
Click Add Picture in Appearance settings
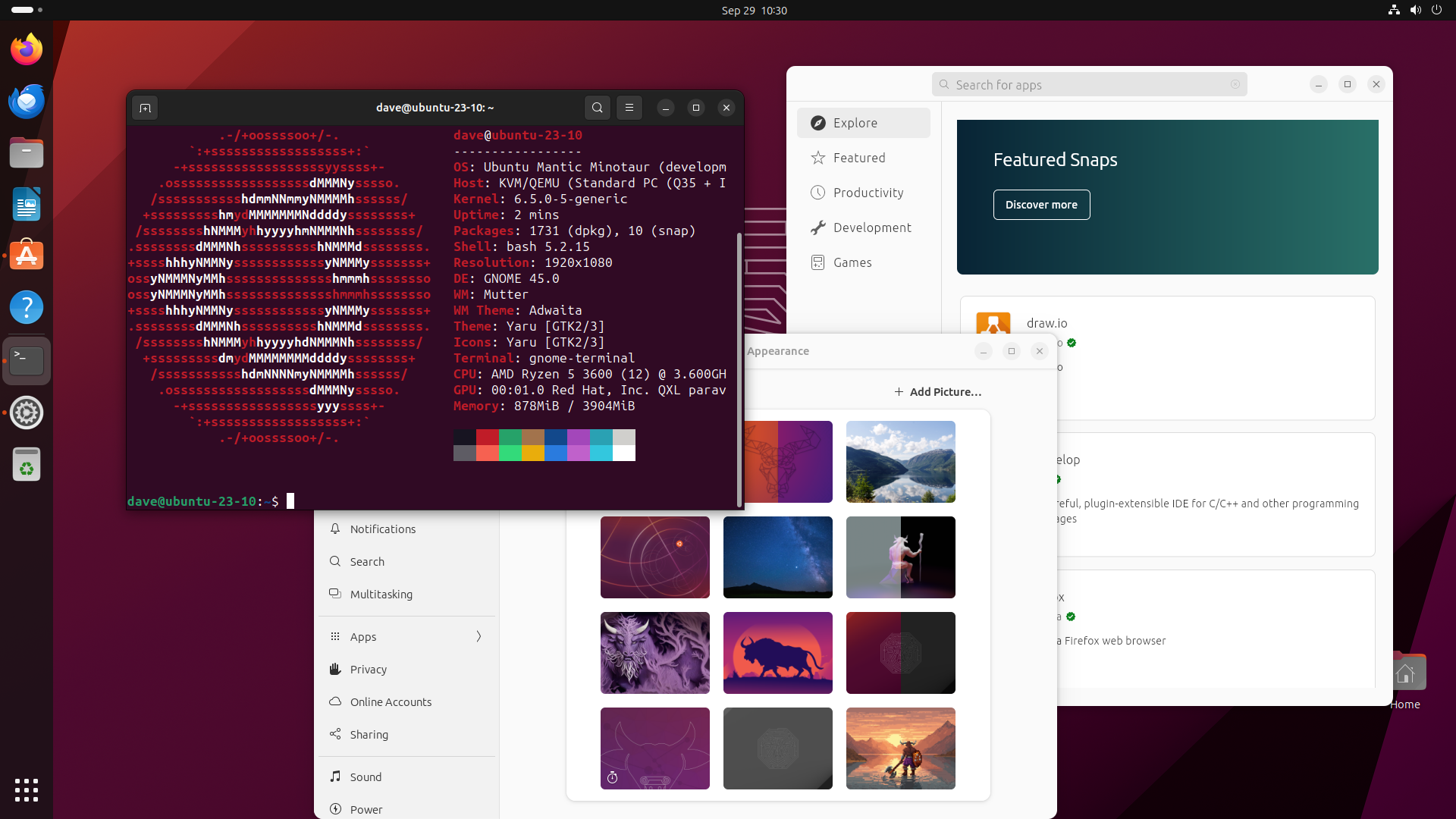click(x=937, y=392)
